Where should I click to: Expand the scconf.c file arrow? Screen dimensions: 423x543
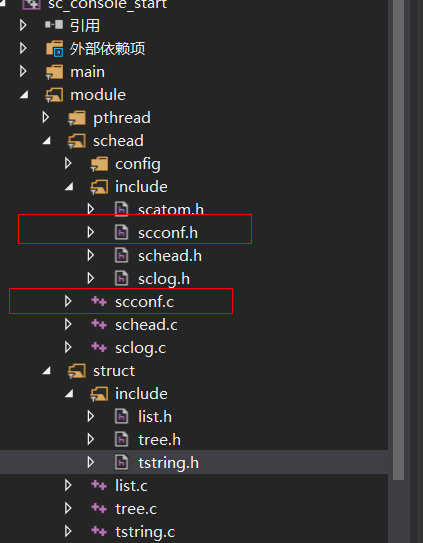pos(68,301)
